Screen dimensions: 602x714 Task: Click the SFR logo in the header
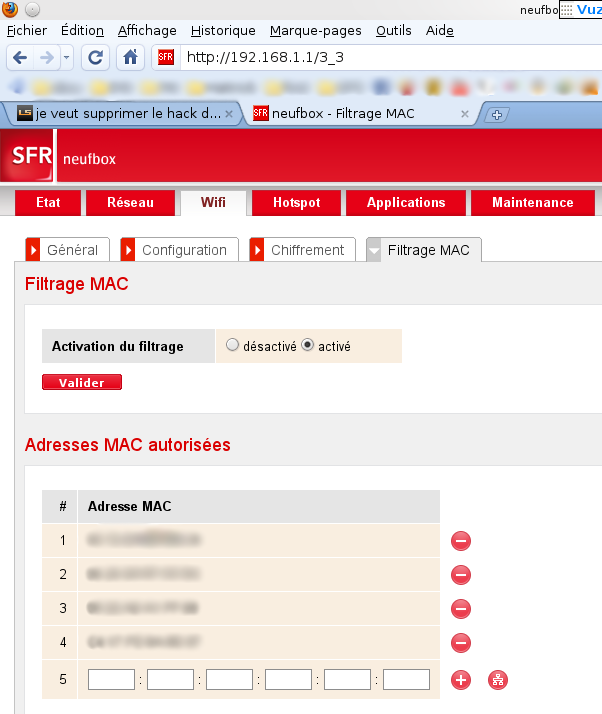(x=27, y=155)
